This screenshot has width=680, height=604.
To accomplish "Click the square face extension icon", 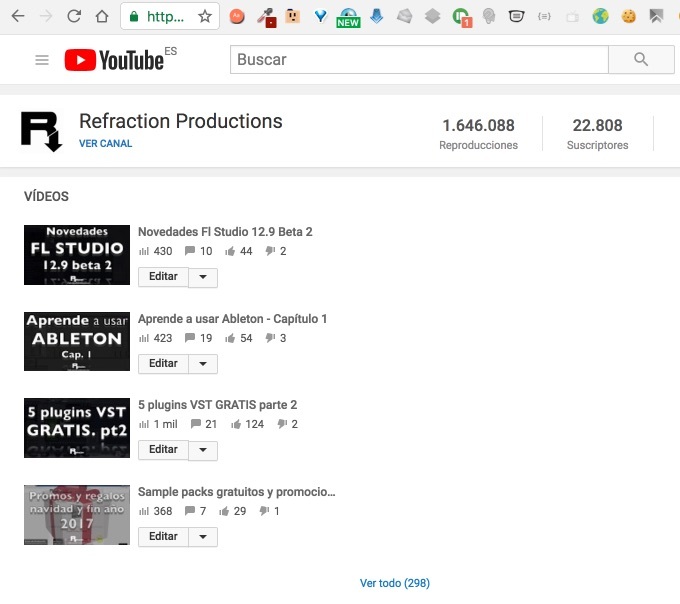I will pos(293,16).
